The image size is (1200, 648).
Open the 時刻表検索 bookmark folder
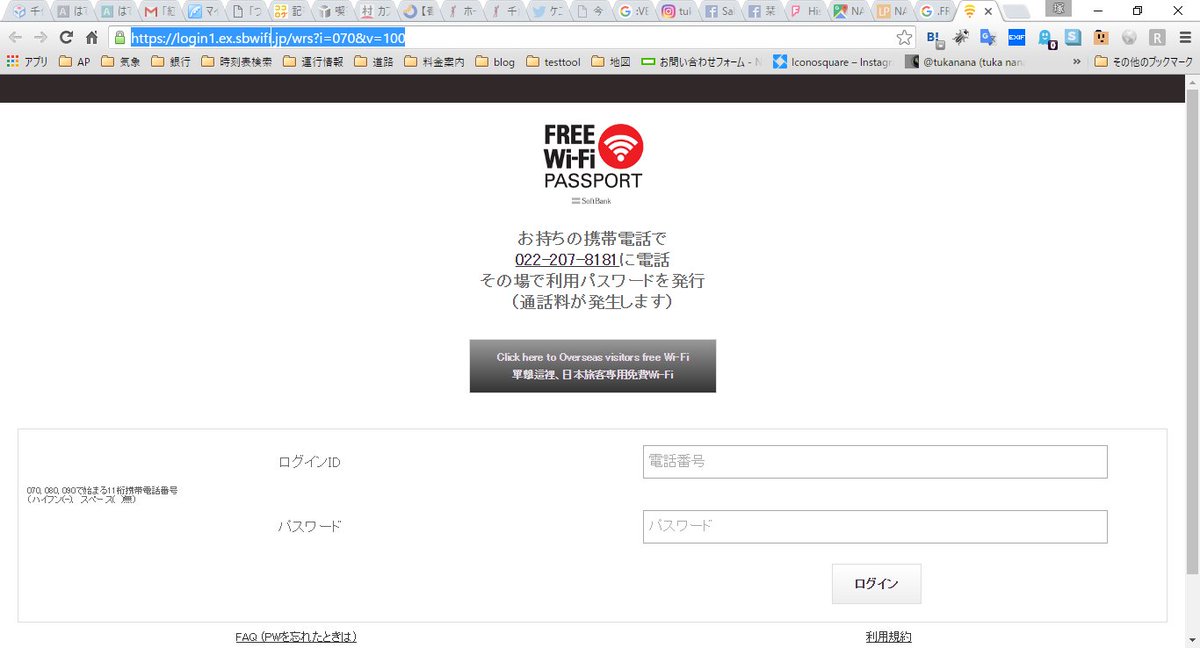tap(236, 62)
